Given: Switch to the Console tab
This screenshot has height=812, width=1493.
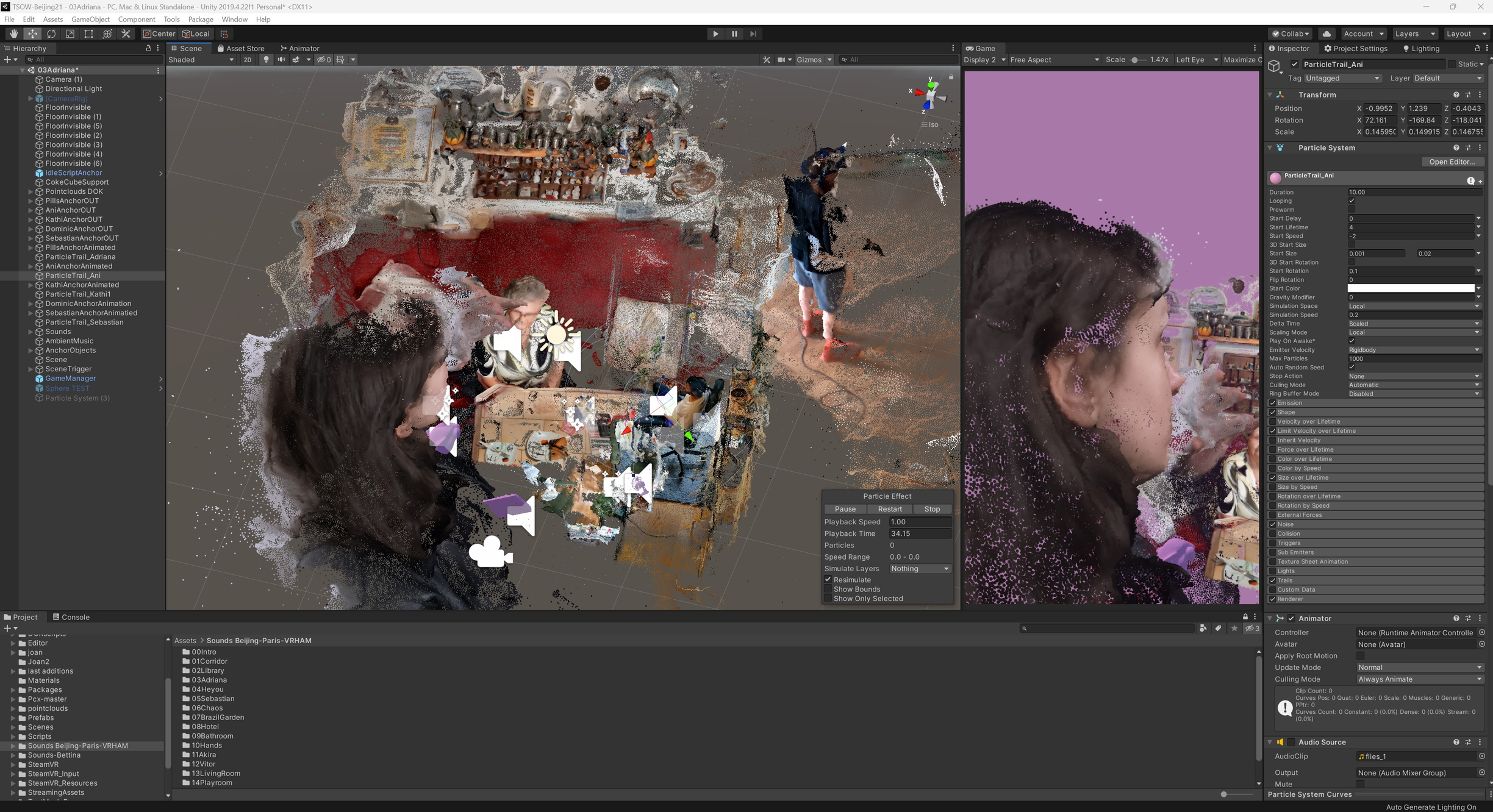Looking at the screenshot, I should pyautogui.click(x=71, y=617).
